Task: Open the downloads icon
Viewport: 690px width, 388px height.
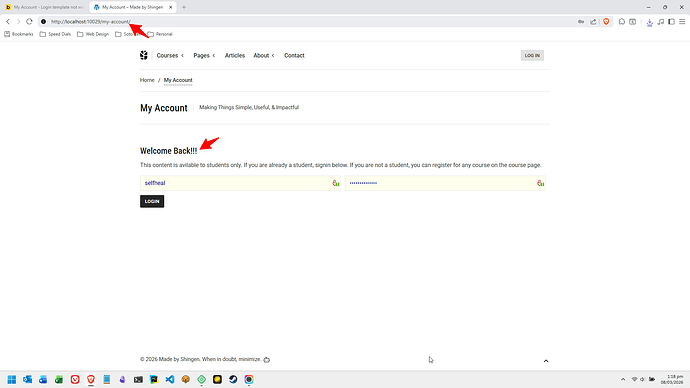Action: tap(650, 22)
